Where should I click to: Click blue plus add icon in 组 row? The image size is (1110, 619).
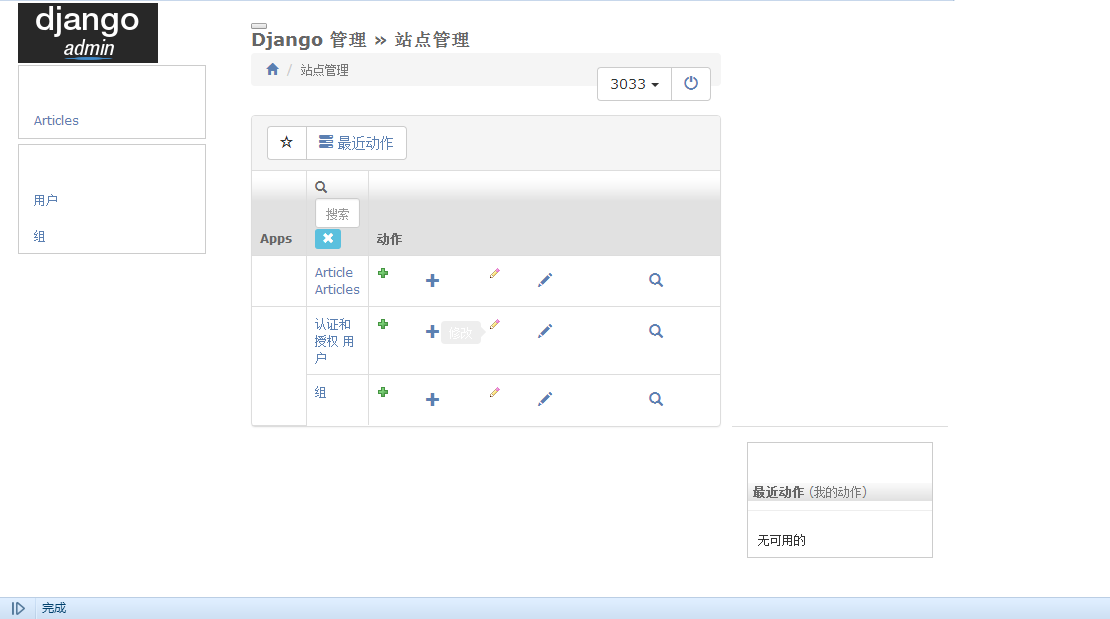tap(433, 399)
